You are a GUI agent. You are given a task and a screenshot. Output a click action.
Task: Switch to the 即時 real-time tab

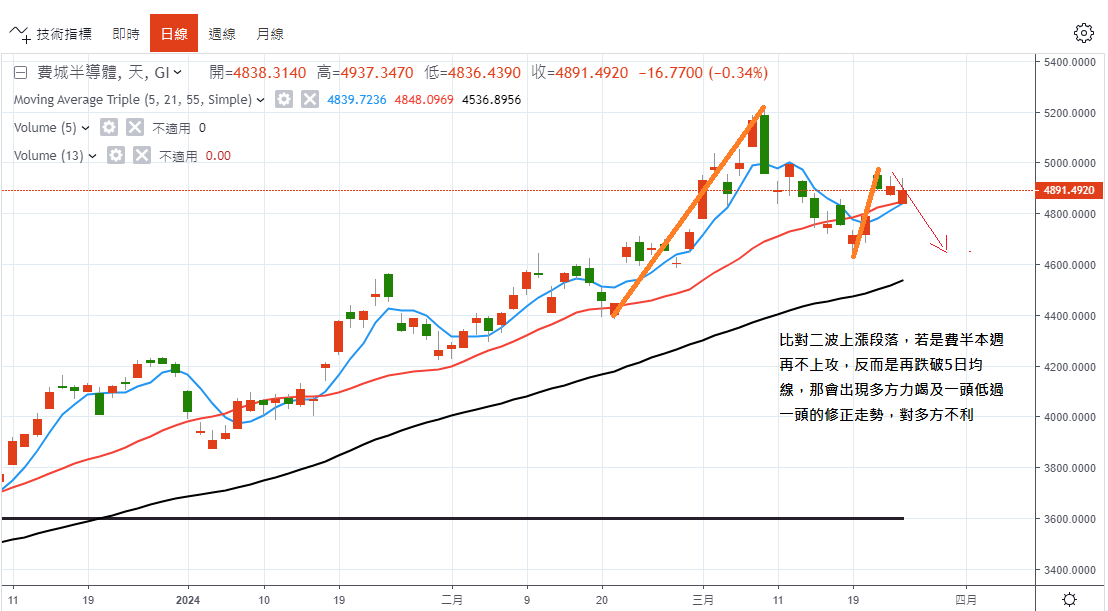coord(126,34)
